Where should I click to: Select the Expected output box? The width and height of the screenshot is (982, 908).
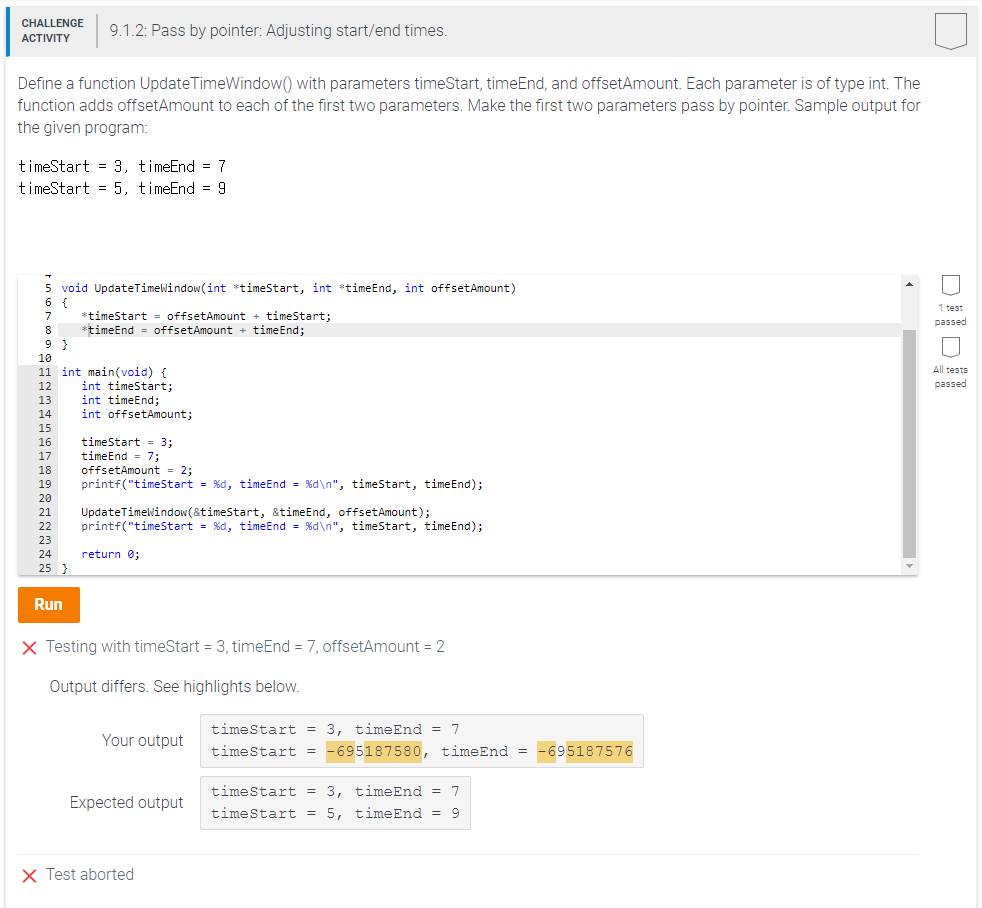point(335,802)
